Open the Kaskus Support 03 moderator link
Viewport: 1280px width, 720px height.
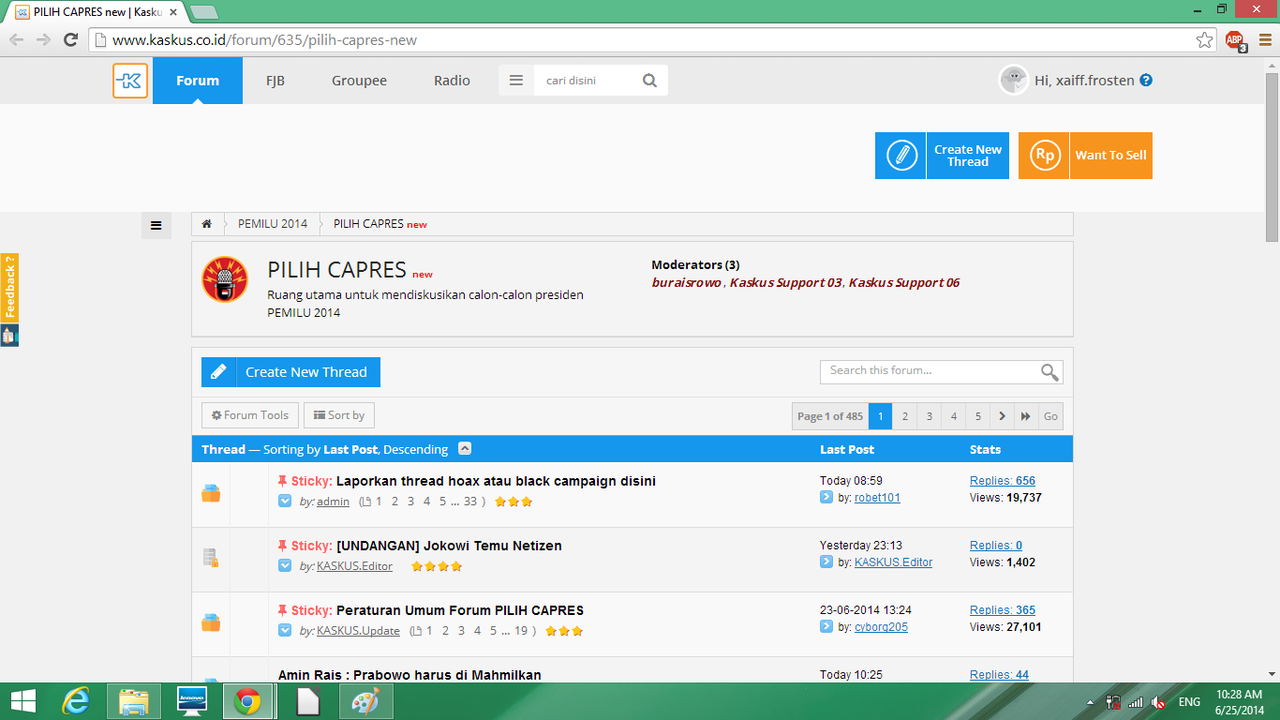coord(785,283)
